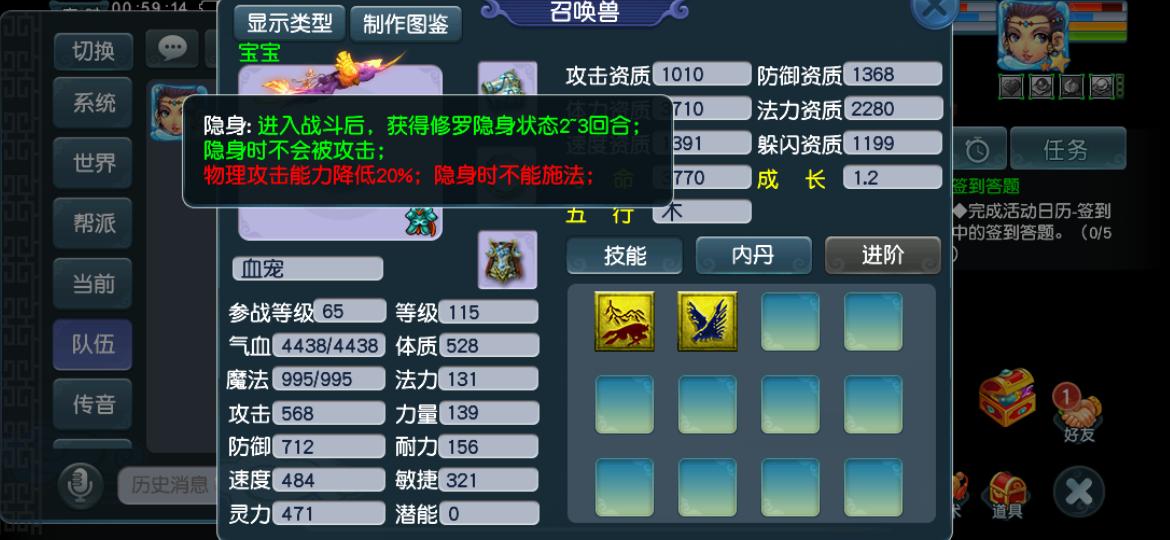Screen dimensions: 1170x540
Task: Select the 技能 skills tab
Action: tap(625, 256)
